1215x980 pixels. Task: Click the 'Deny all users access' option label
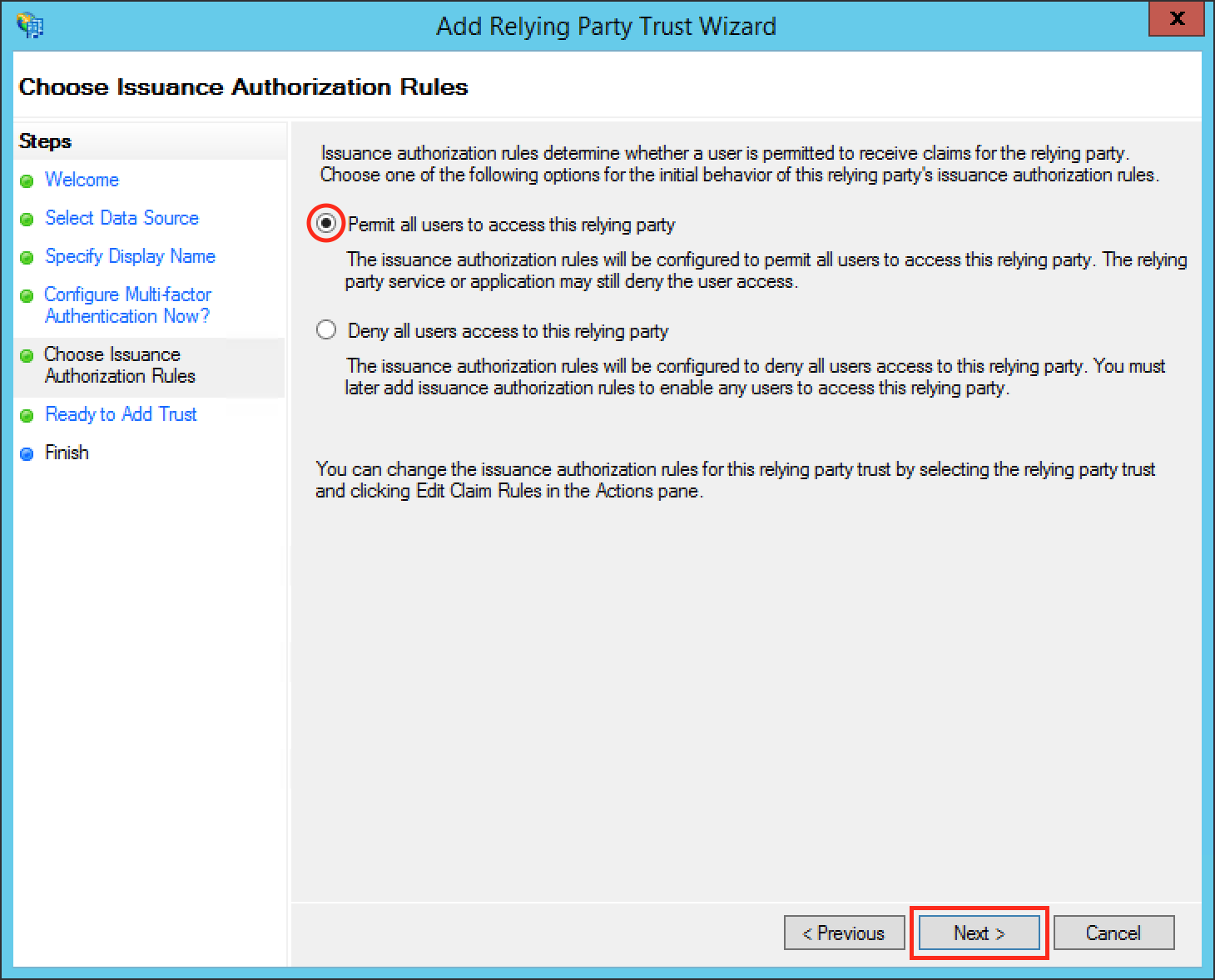(x=508, y=331)
